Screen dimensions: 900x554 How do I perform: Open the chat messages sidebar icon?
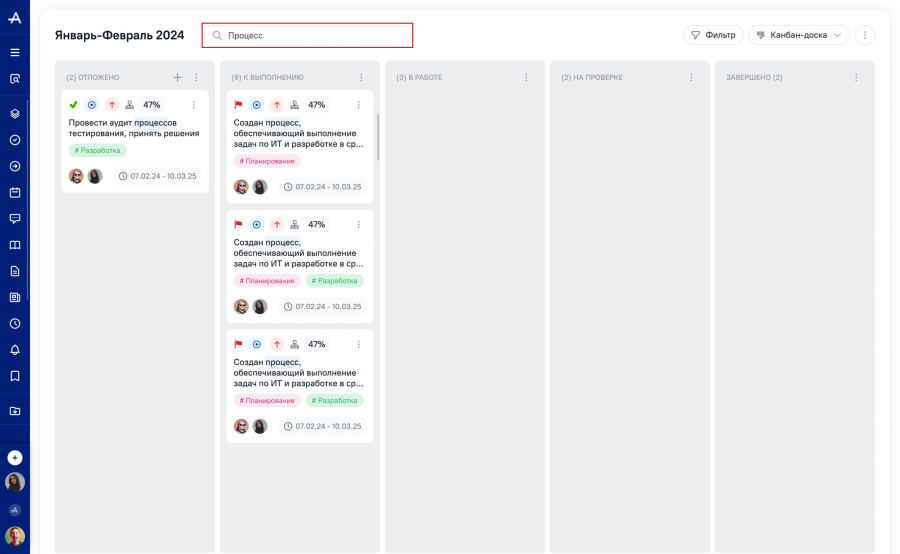pyautogui.click(x=15, y=219)
